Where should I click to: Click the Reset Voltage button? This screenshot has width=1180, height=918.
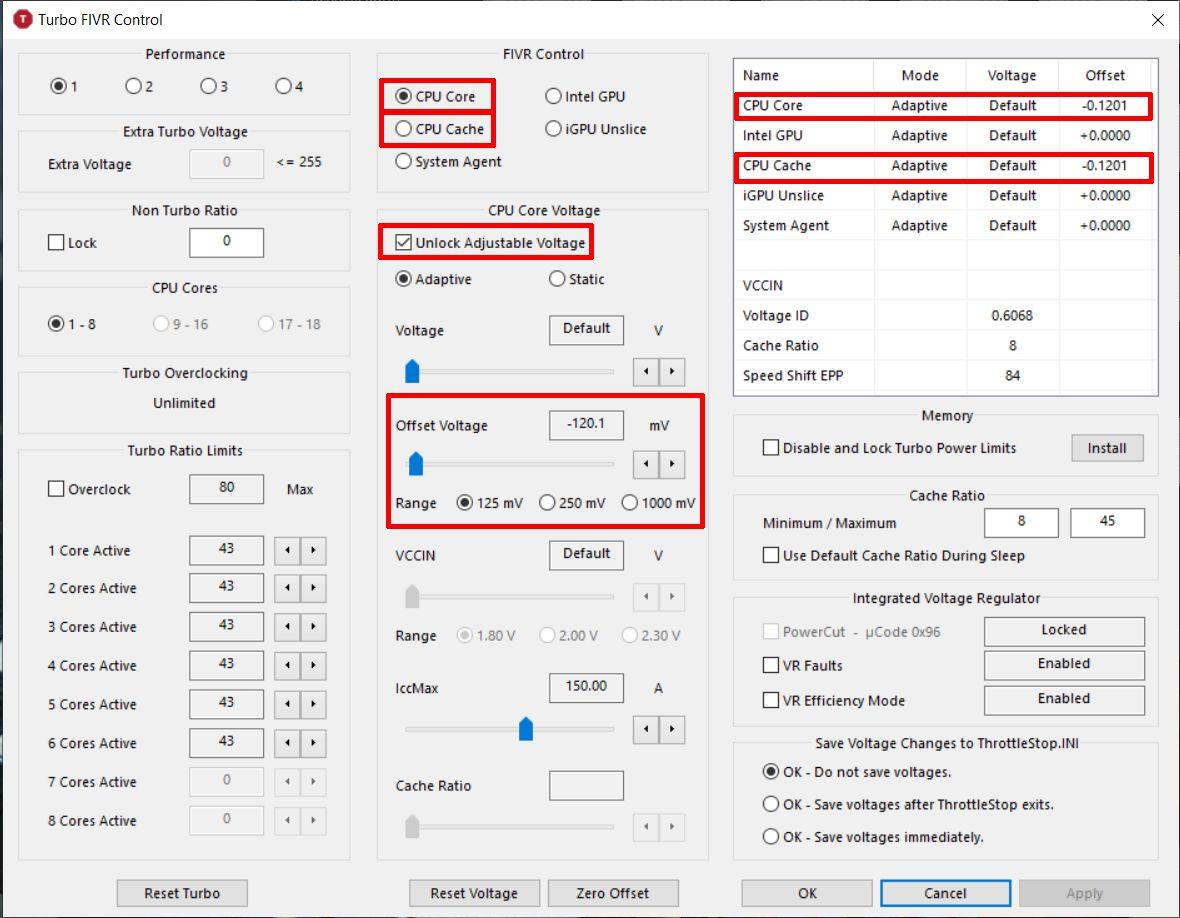point(474,893)
